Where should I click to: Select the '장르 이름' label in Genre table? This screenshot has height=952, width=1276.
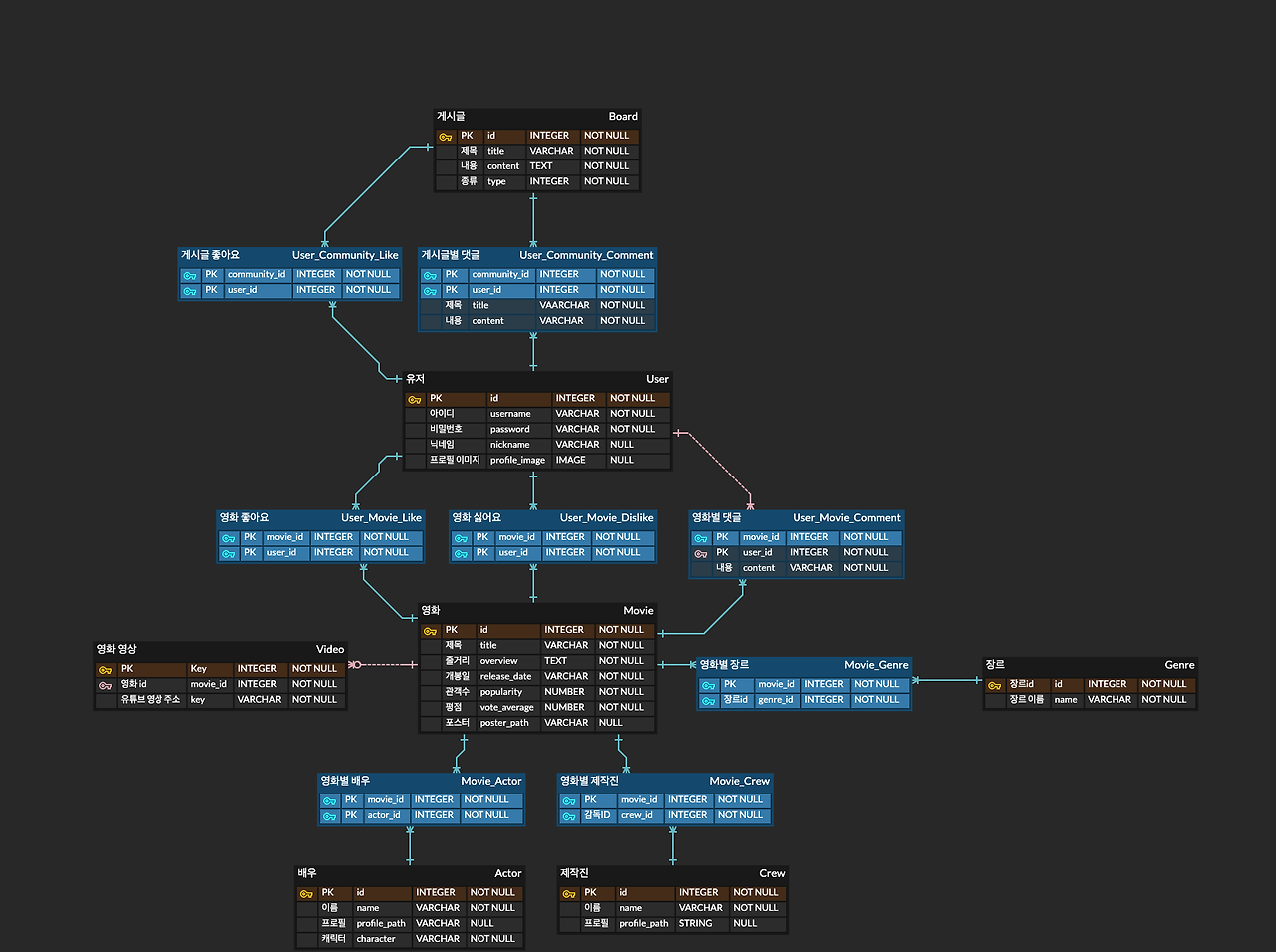(1027, 700)
